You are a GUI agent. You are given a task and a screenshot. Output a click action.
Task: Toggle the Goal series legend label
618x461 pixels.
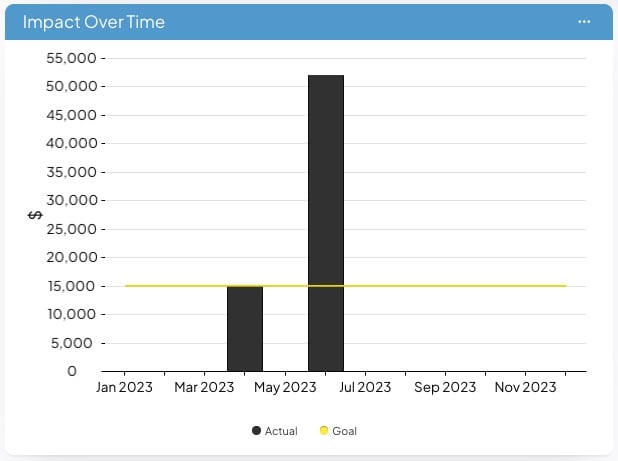344,431
